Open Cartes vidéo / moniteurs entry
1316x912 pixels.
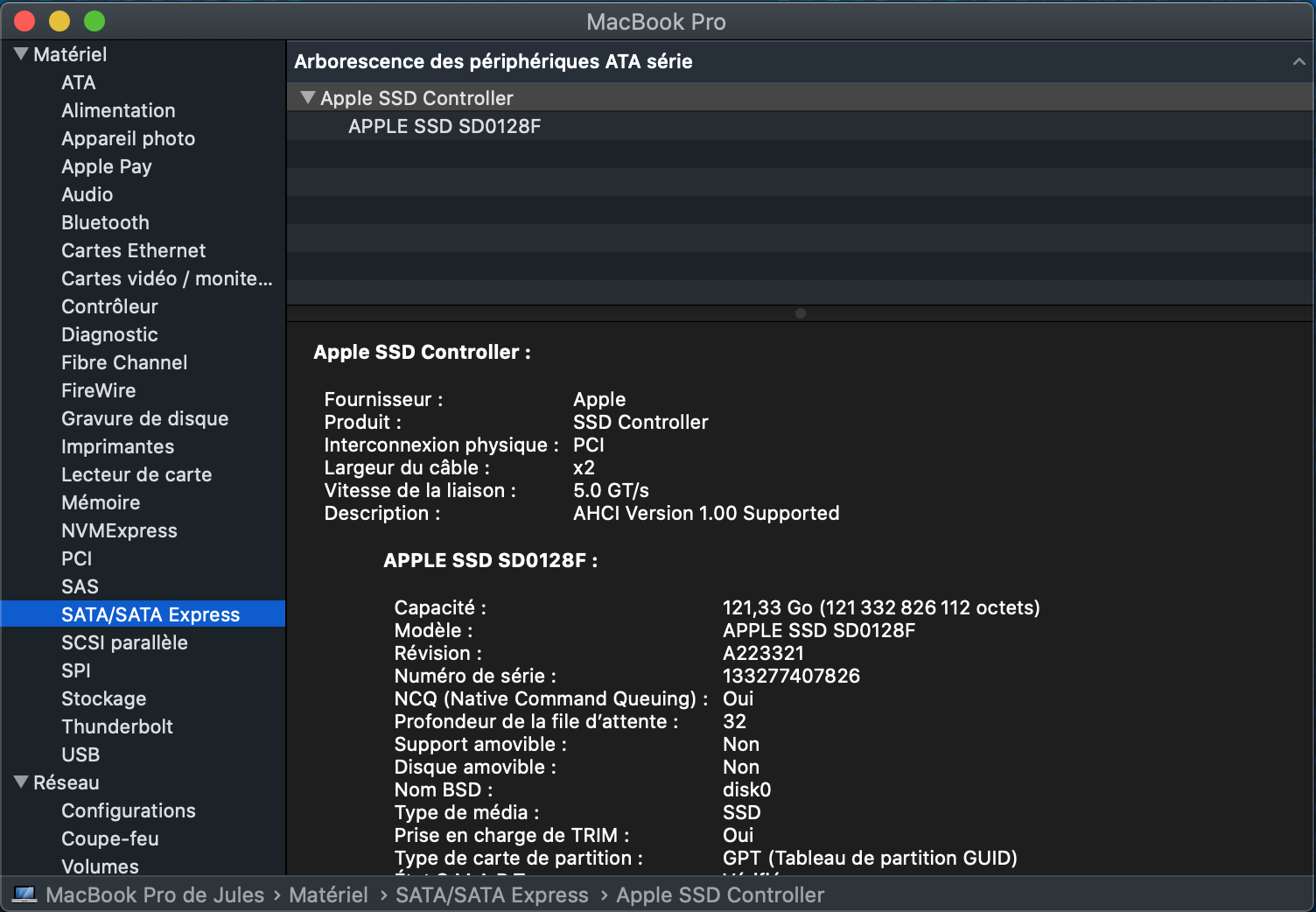[166, 278]
